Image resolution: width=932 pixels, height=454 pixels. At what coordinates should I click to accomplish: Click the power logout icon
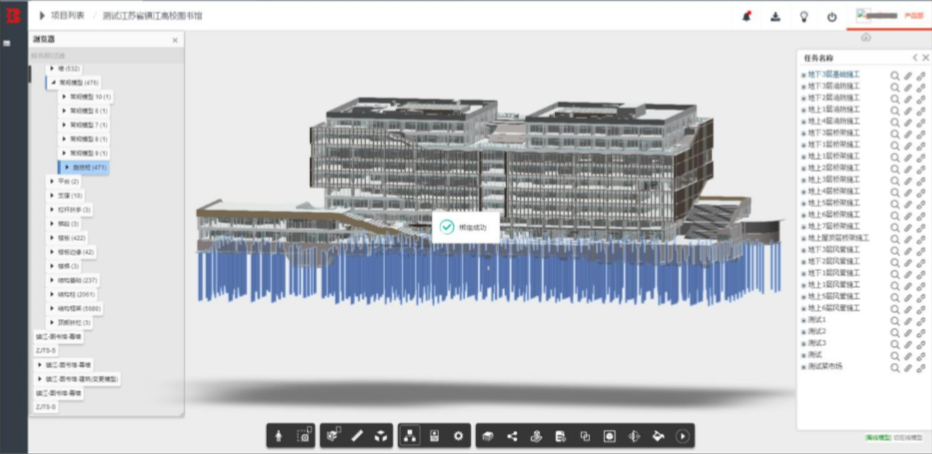click(832, 17)
